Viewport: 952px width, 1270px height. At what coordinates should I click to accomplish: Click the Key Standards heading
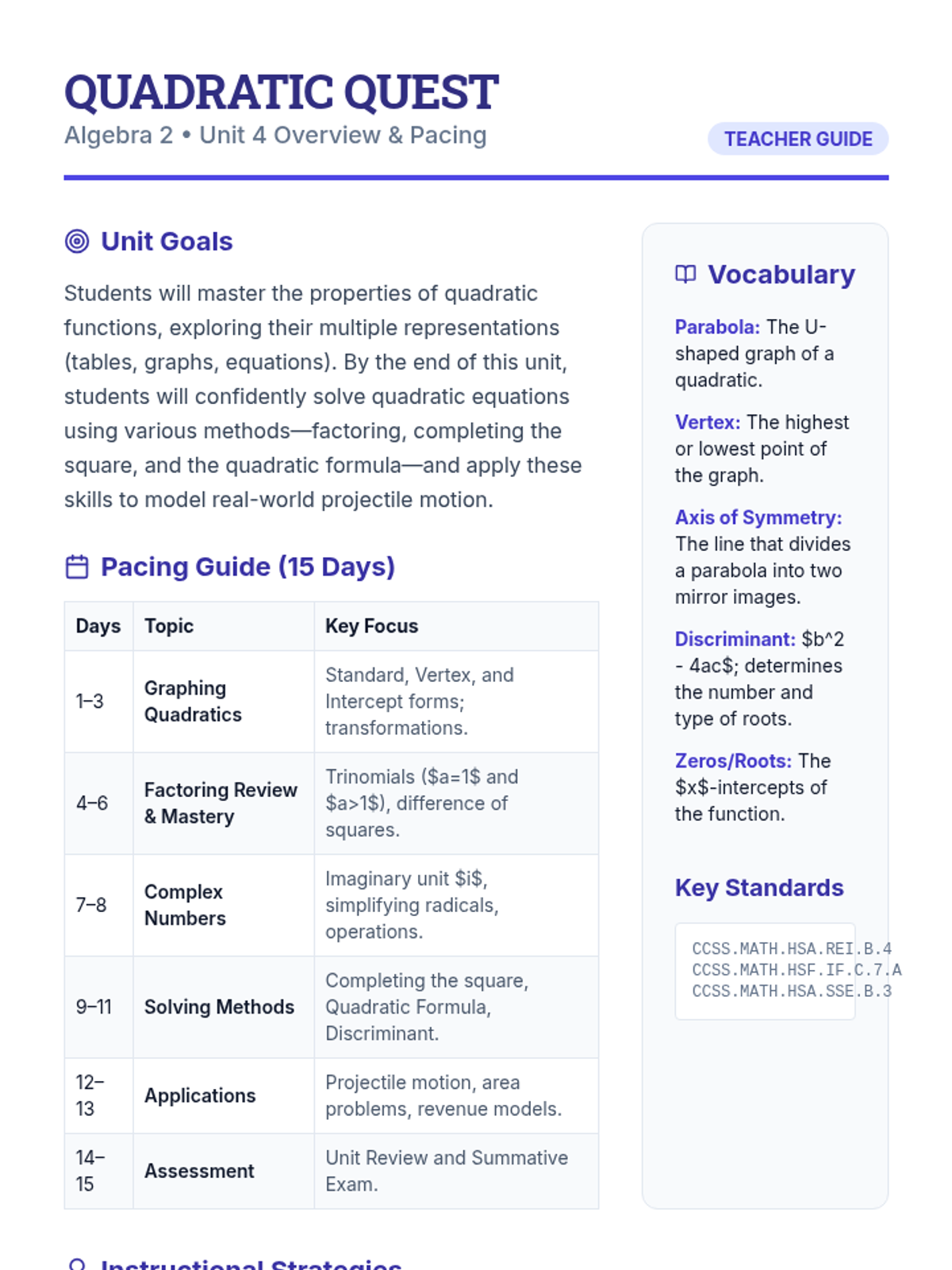pyautogui.click(x=759, y=887)
